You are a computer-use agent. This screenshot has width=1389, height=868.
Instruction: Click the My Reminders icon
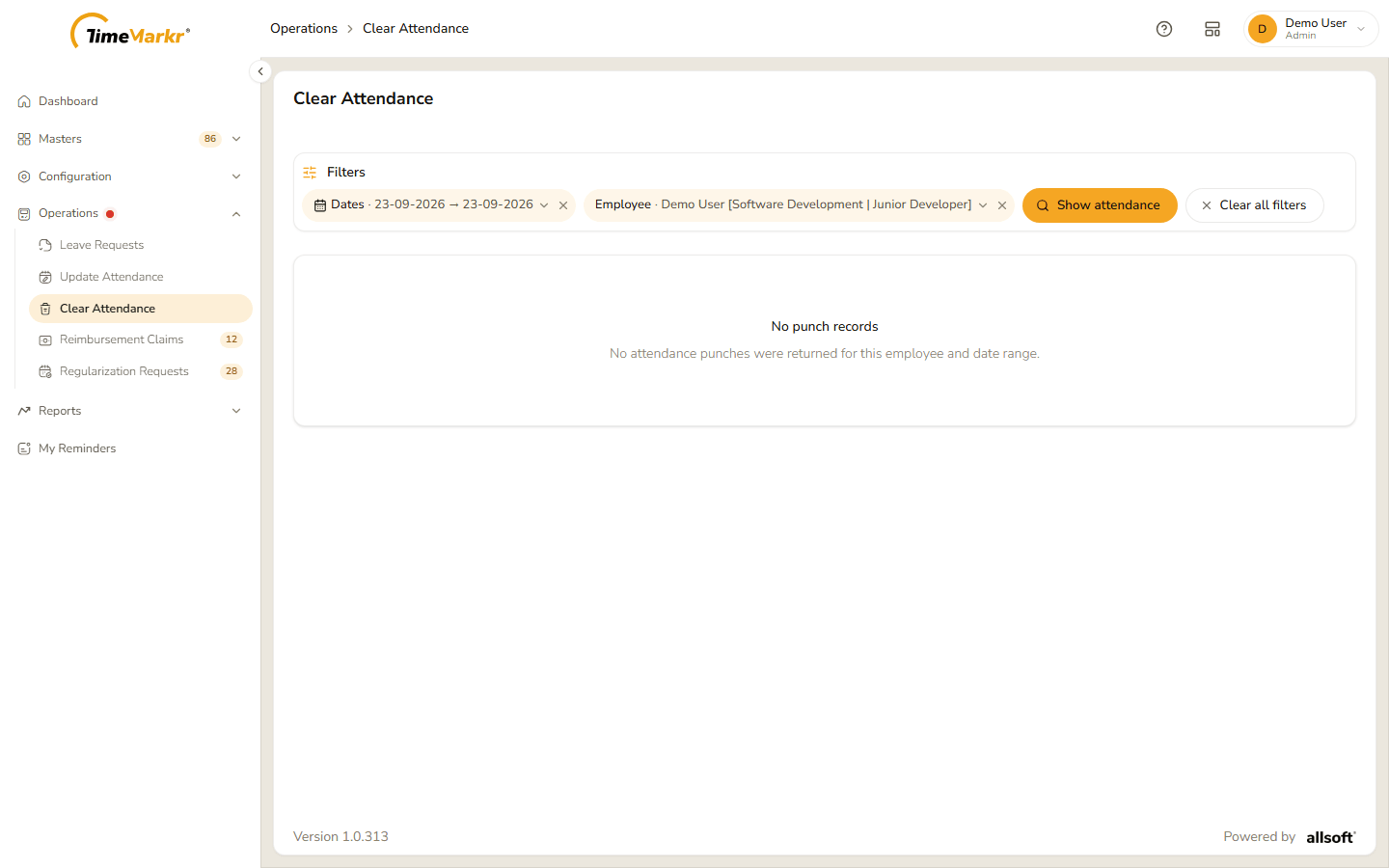pos(24,448)
